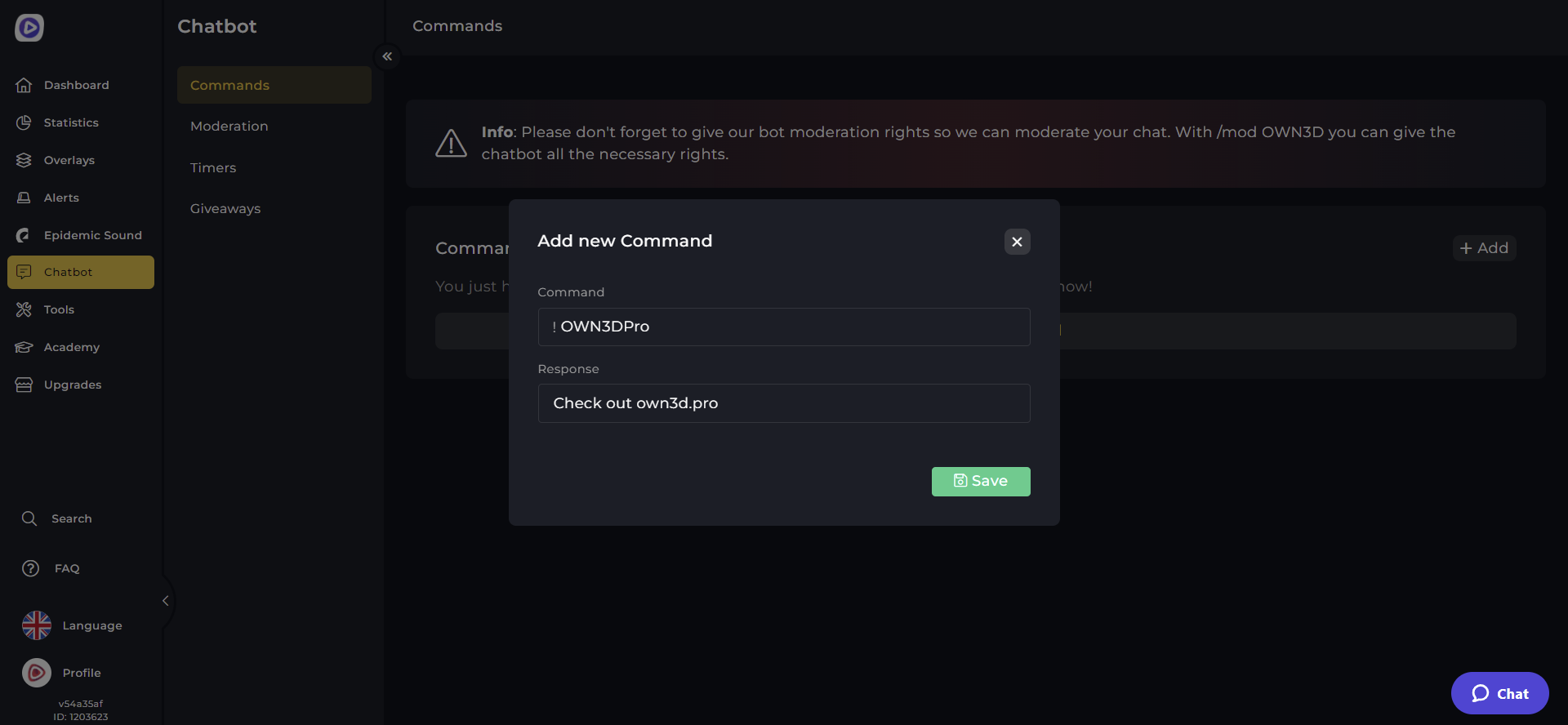
Task: Click the Response text input field
Action: coord(784,403)
